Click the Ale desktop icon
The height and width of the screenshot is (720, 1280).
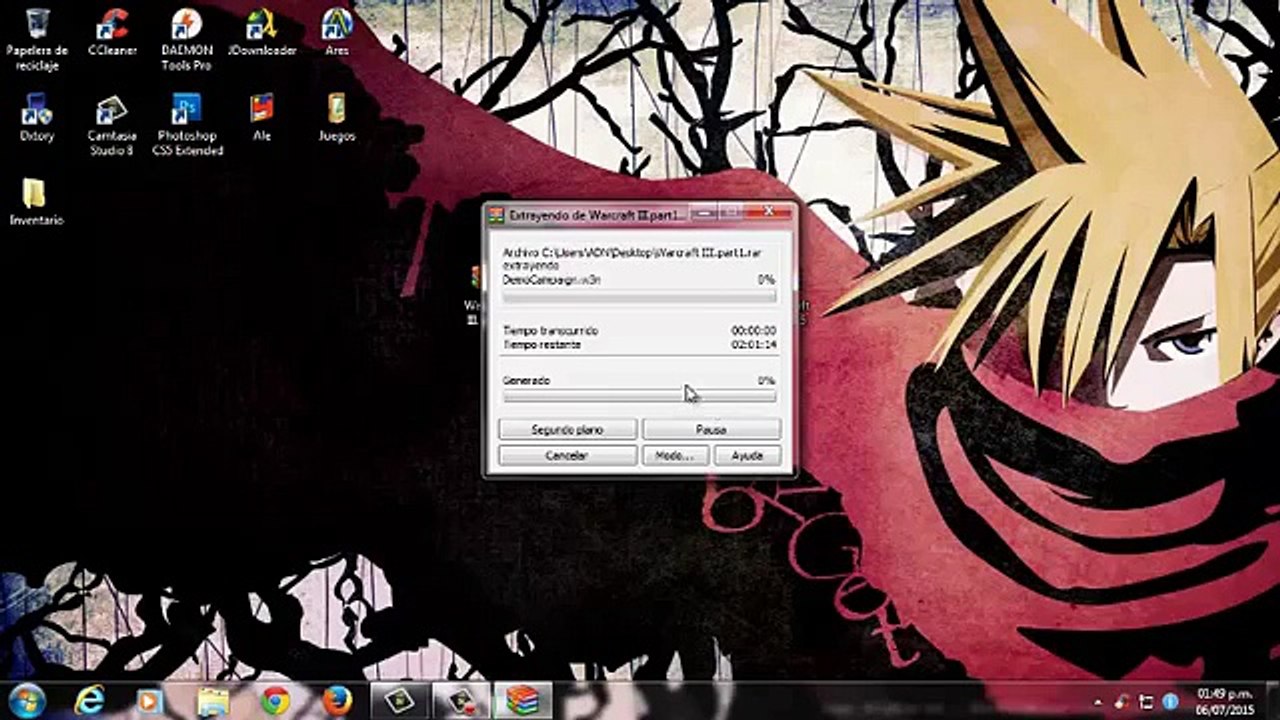coord(262,118)
